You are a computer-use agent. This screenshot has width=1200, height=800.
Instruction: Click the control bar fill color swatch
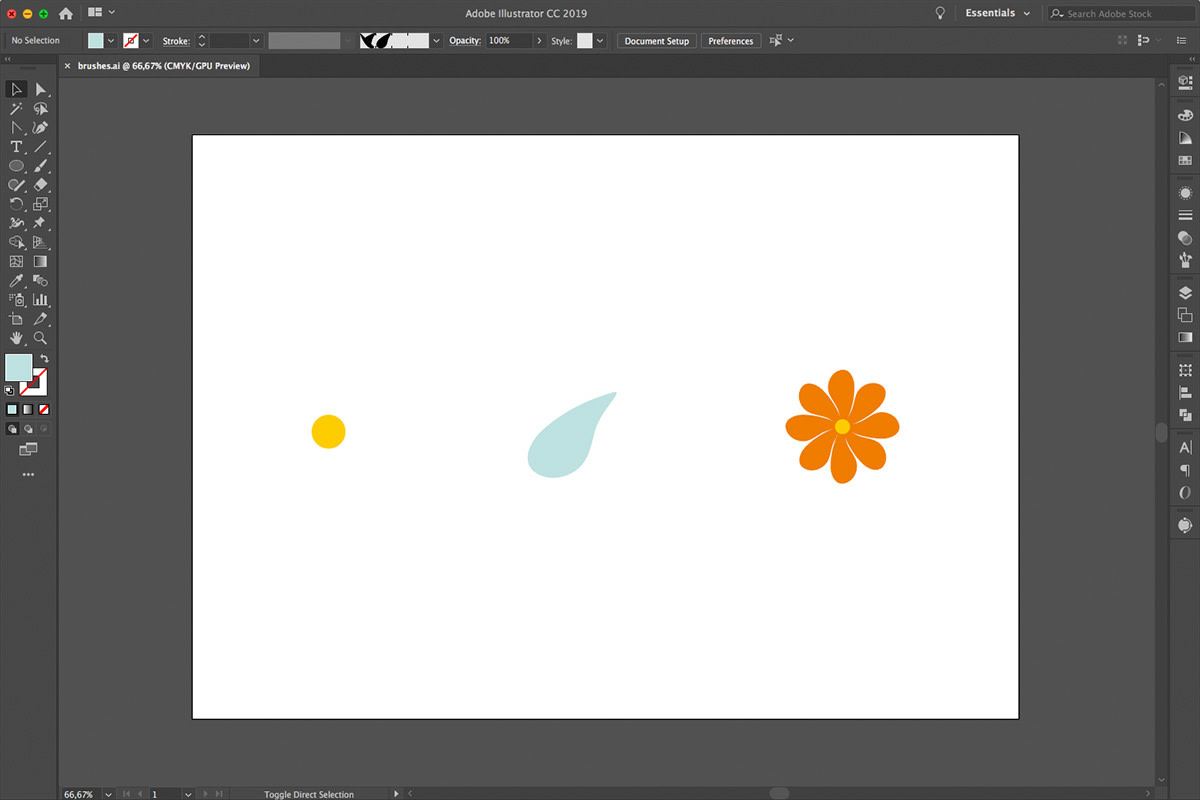[95, 41]
